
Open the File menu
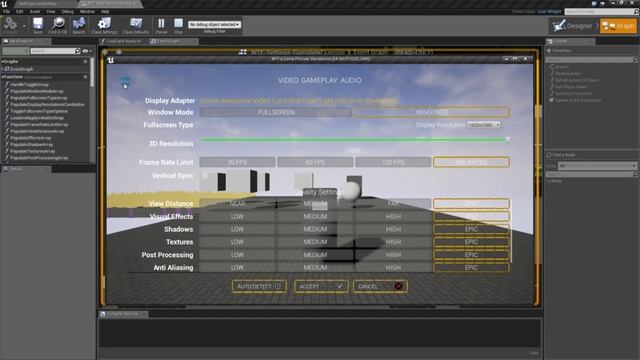pos(6,11)
